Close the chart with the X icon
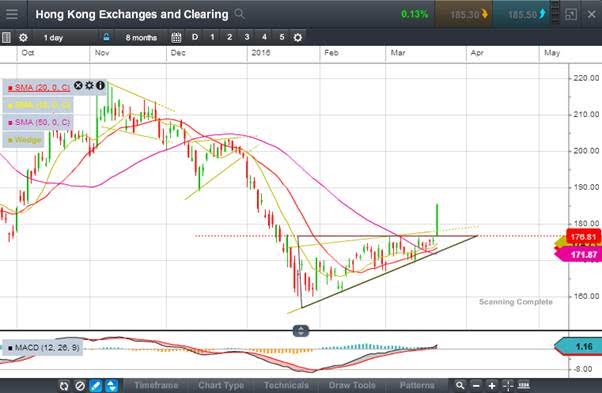This screenshot has width=602, height=393. point(592,15)
